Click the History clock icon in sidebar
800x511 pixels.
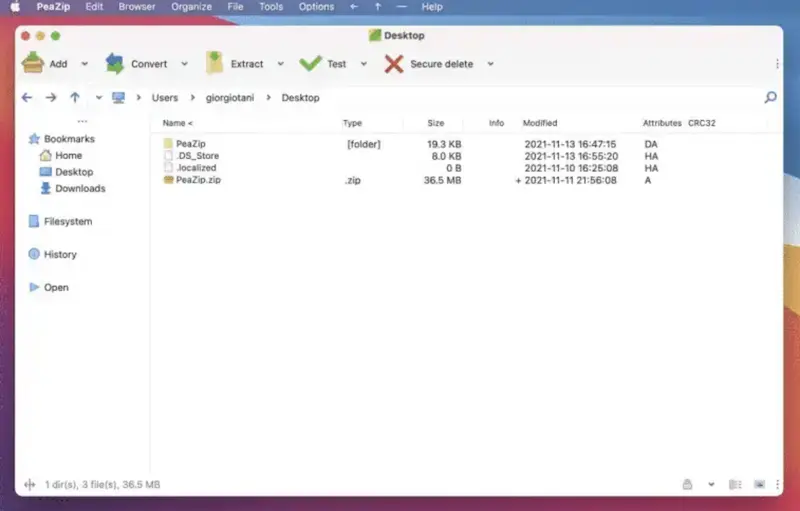[34, 254]
